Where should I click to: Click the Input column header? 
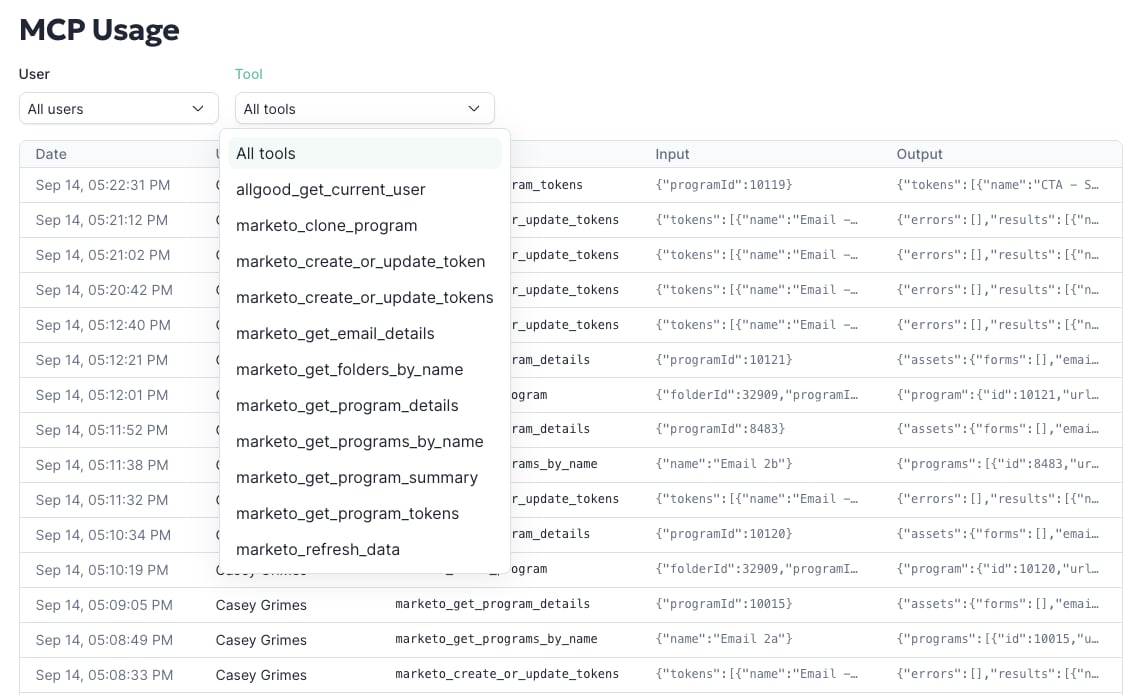click(x=672, y=154)
